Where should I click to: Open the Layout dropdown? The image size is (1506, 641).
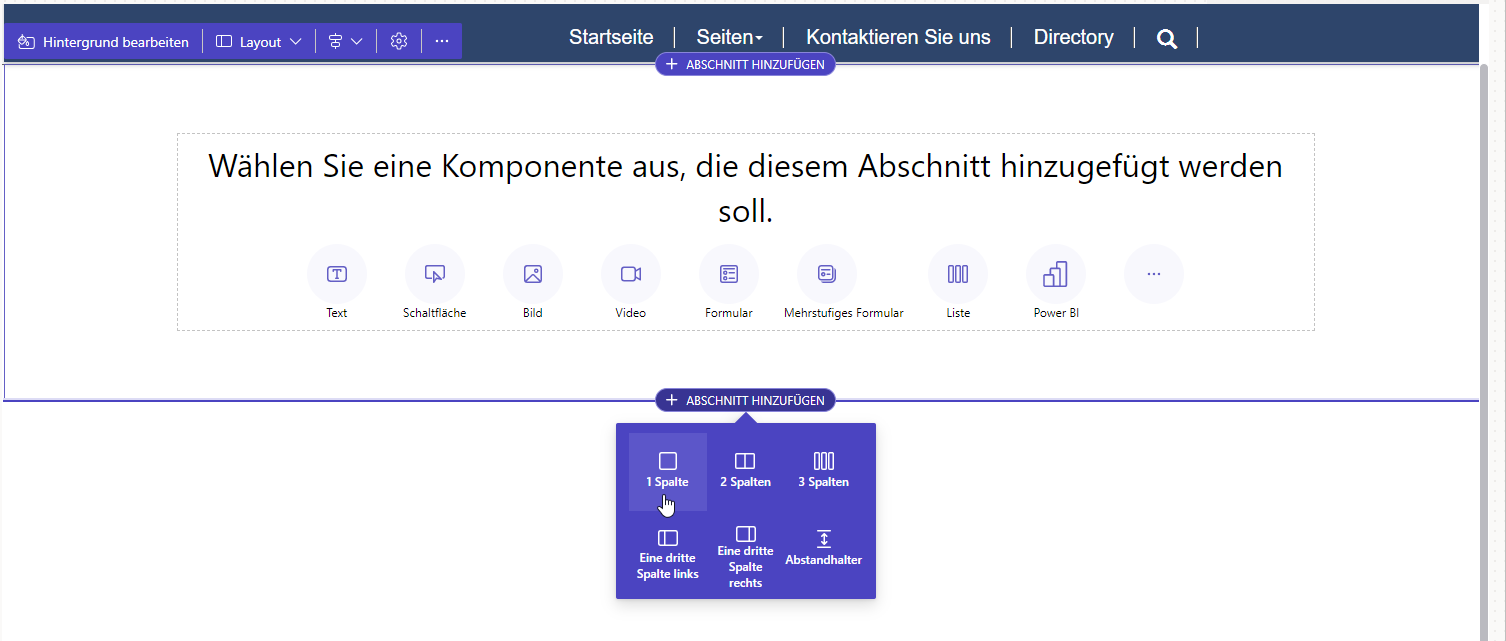pyautogui.click(x=258, y=41)
